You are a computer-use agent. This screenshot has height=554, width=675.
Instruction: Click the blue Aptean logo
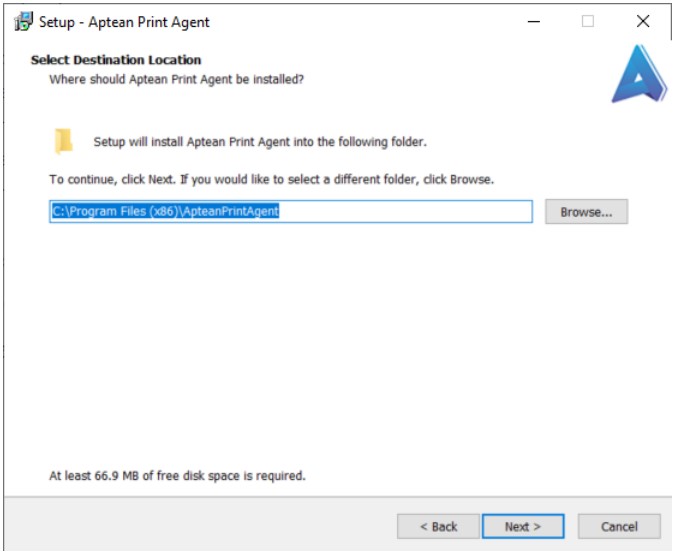(x=639, y=74)
